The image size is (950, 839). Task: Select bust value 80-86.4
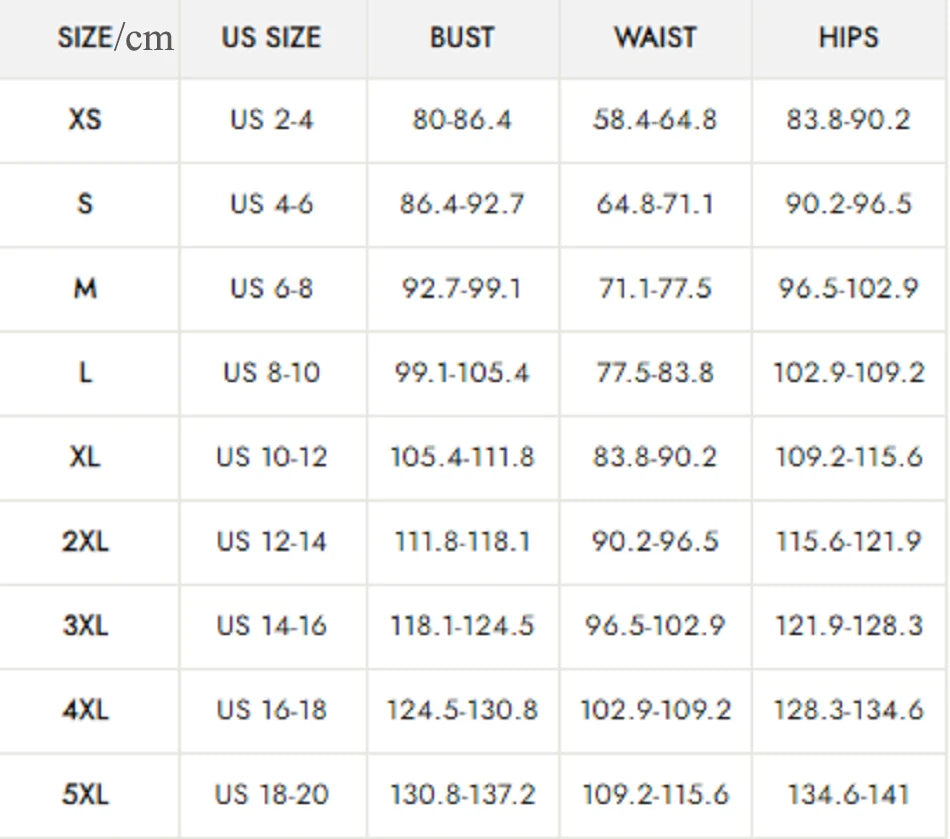coord(462,120)
